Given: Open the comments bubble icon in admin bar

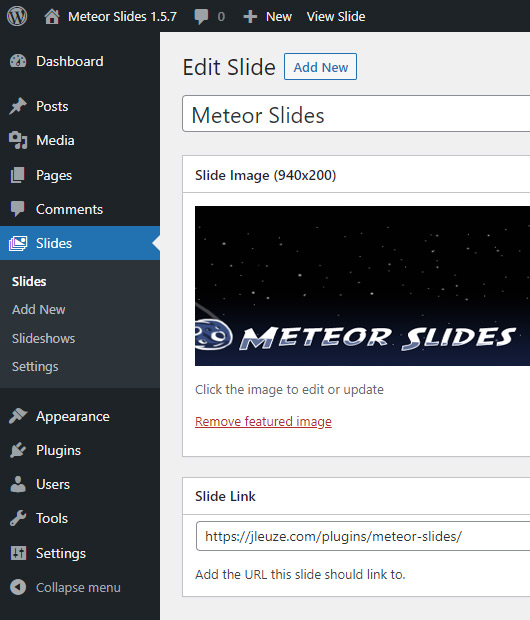Looking at the screenshot, I should (201, 17).
